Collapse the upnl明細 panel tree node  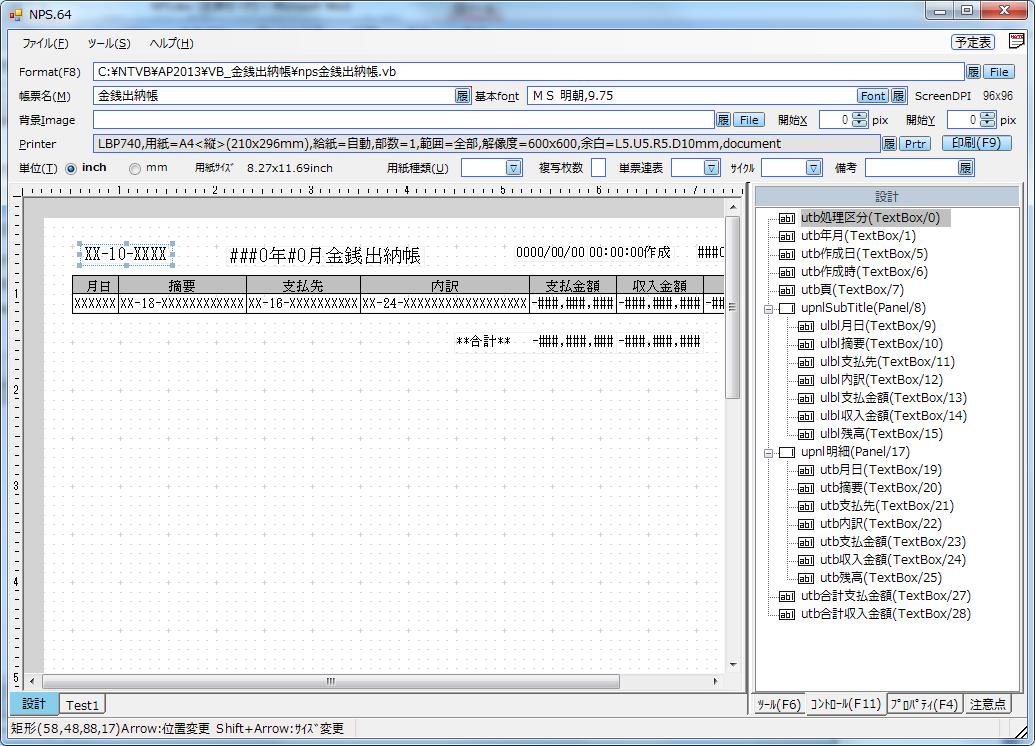(x=769, y=452)
